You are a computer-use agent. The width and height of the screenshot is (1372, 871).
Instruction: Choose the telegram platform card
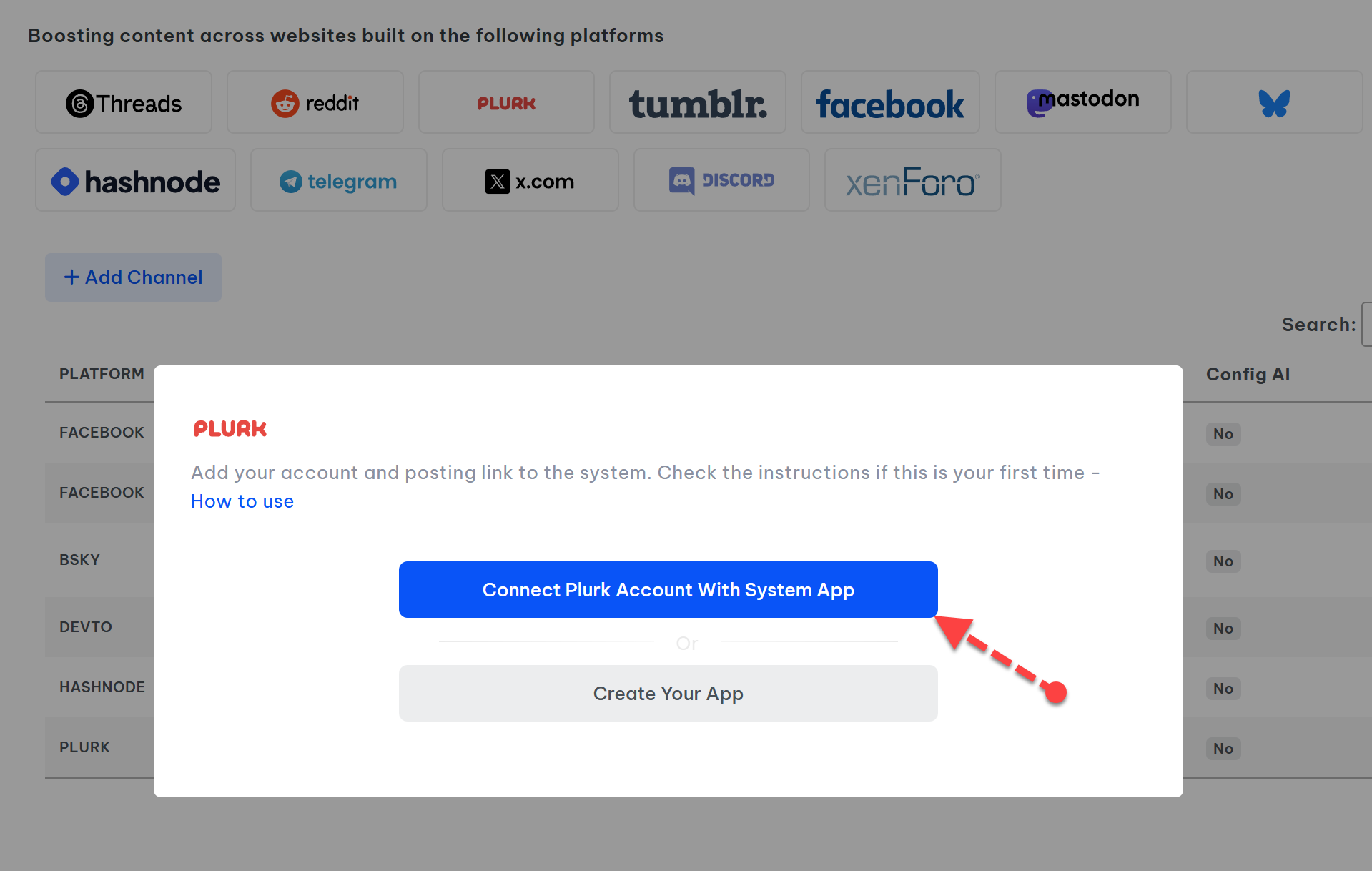coord(339,181)
